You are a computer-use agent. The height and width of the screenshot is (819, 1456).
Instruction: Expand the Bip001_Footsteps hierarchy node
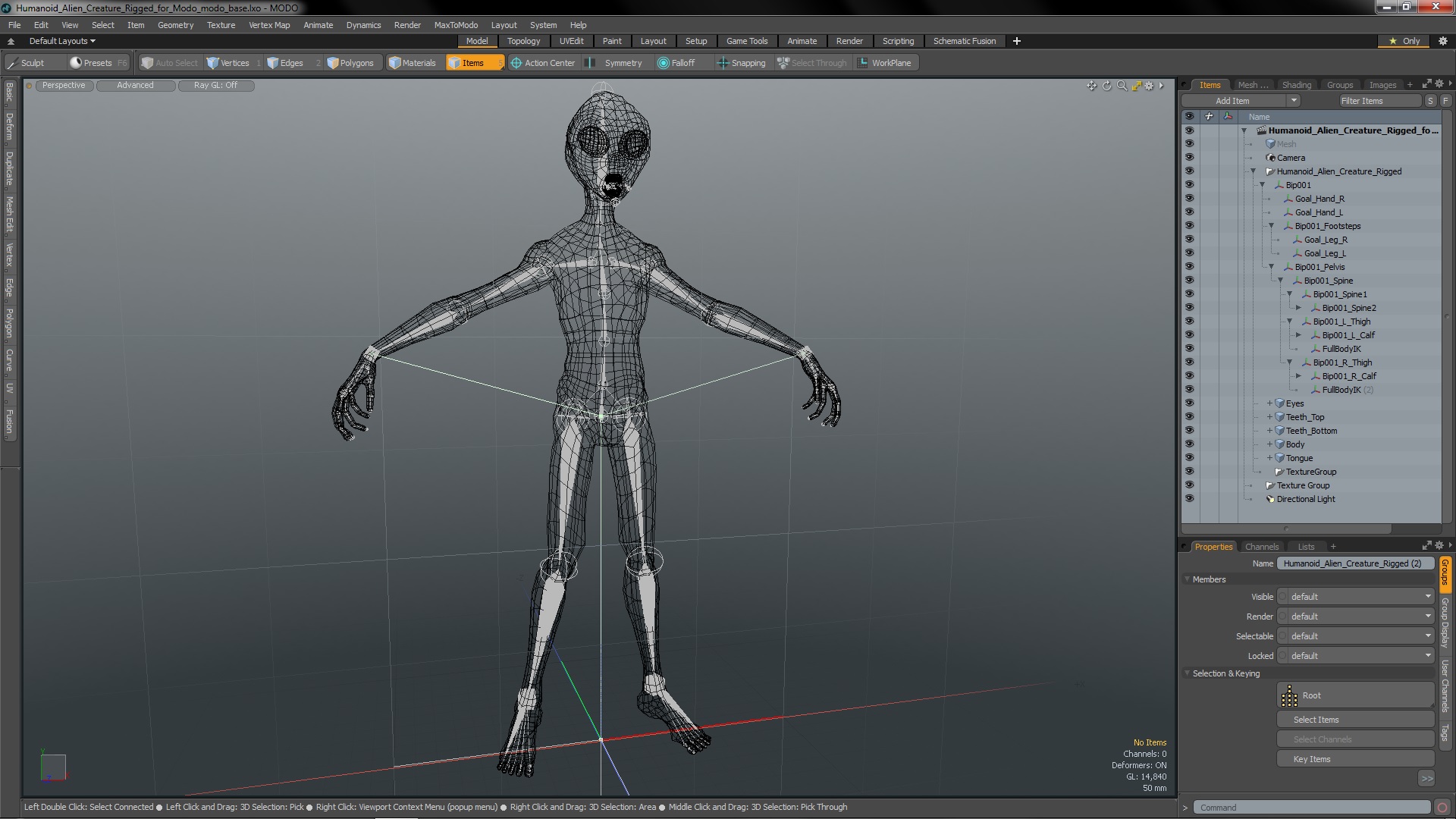(x=1272, y=225)
